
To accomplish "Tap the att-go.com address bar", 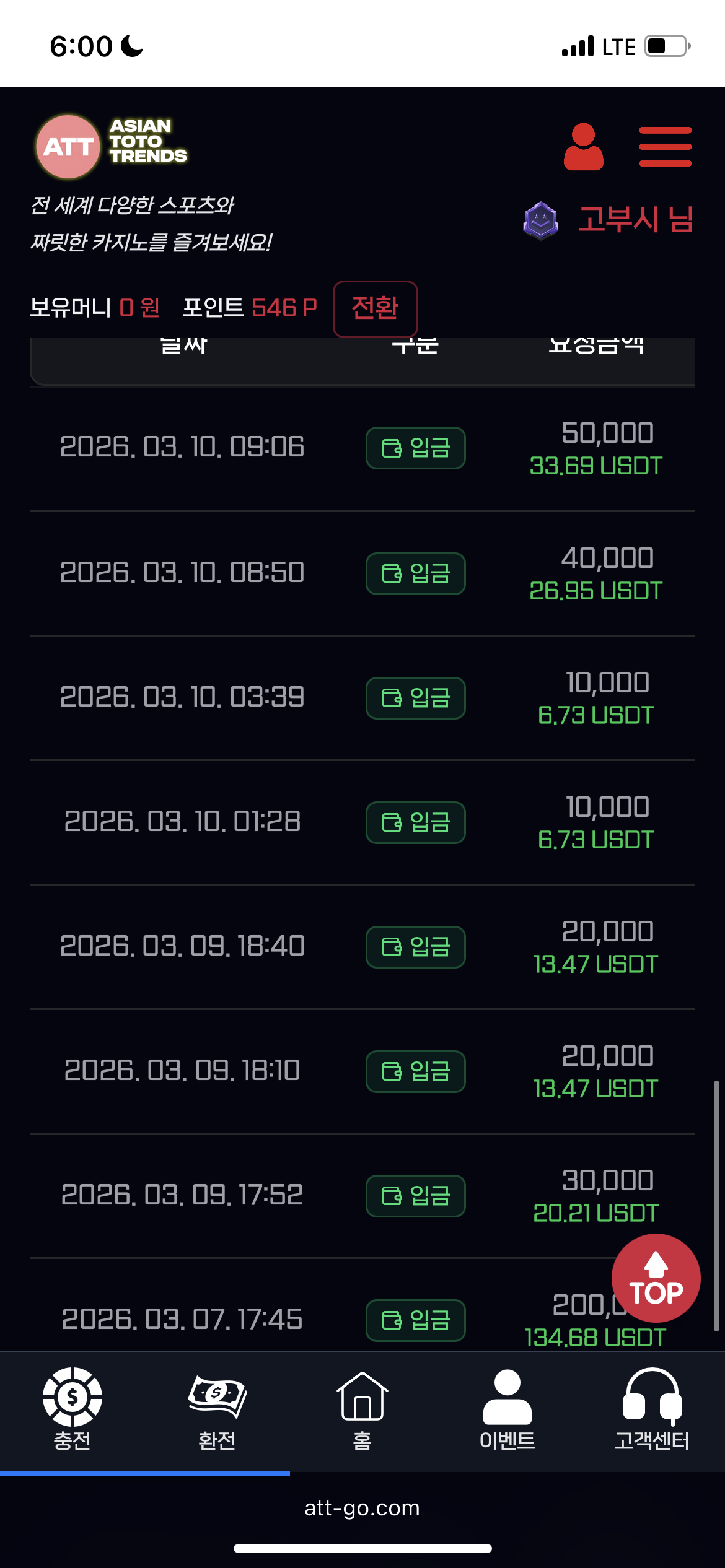I will pos(362,1508).
